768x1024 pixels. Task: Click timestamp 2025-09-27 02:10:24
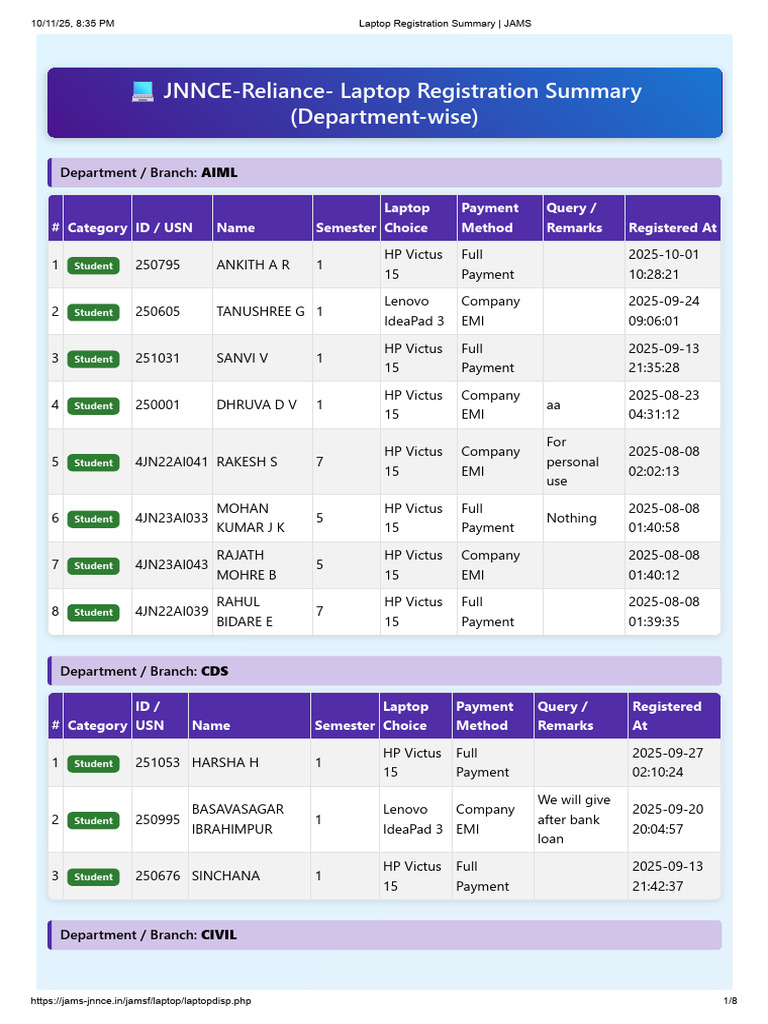(x=667, y=763)
